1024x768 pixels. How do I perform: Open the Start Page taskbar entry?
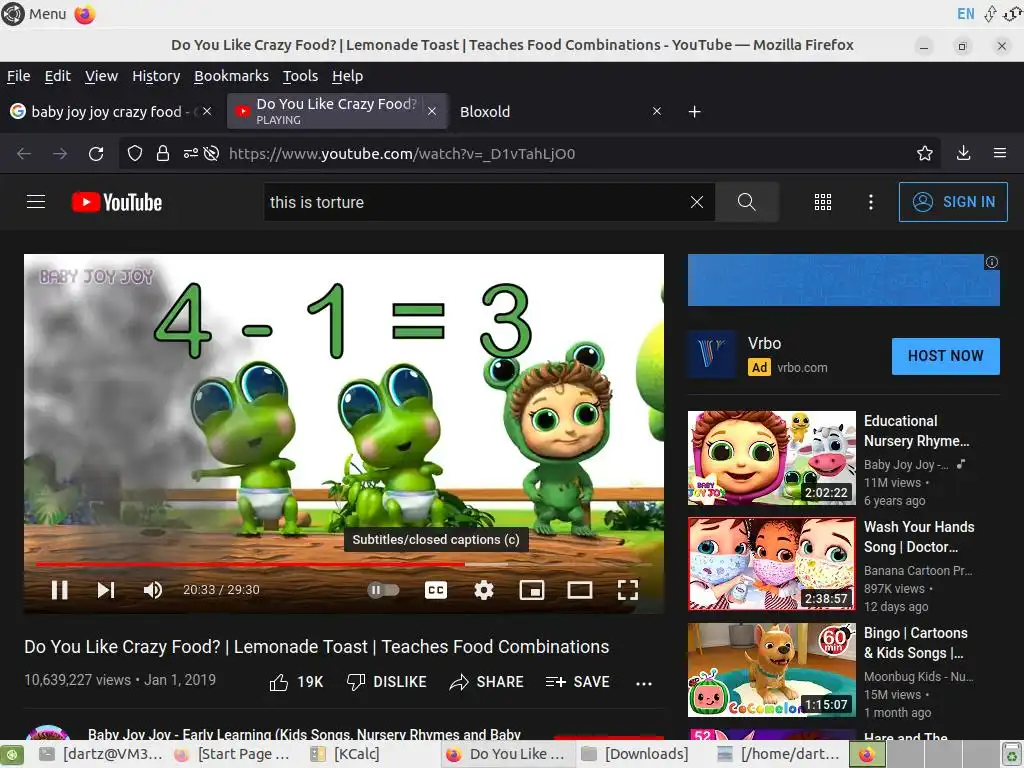[235, 754]
